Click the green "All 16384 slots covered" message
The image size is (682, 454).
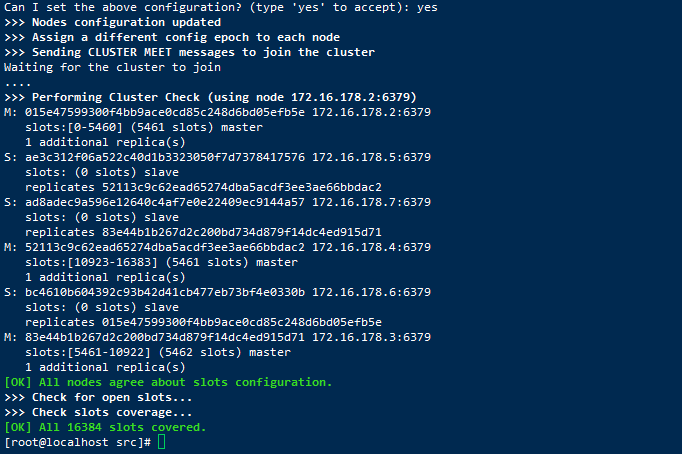pos(105,427)
